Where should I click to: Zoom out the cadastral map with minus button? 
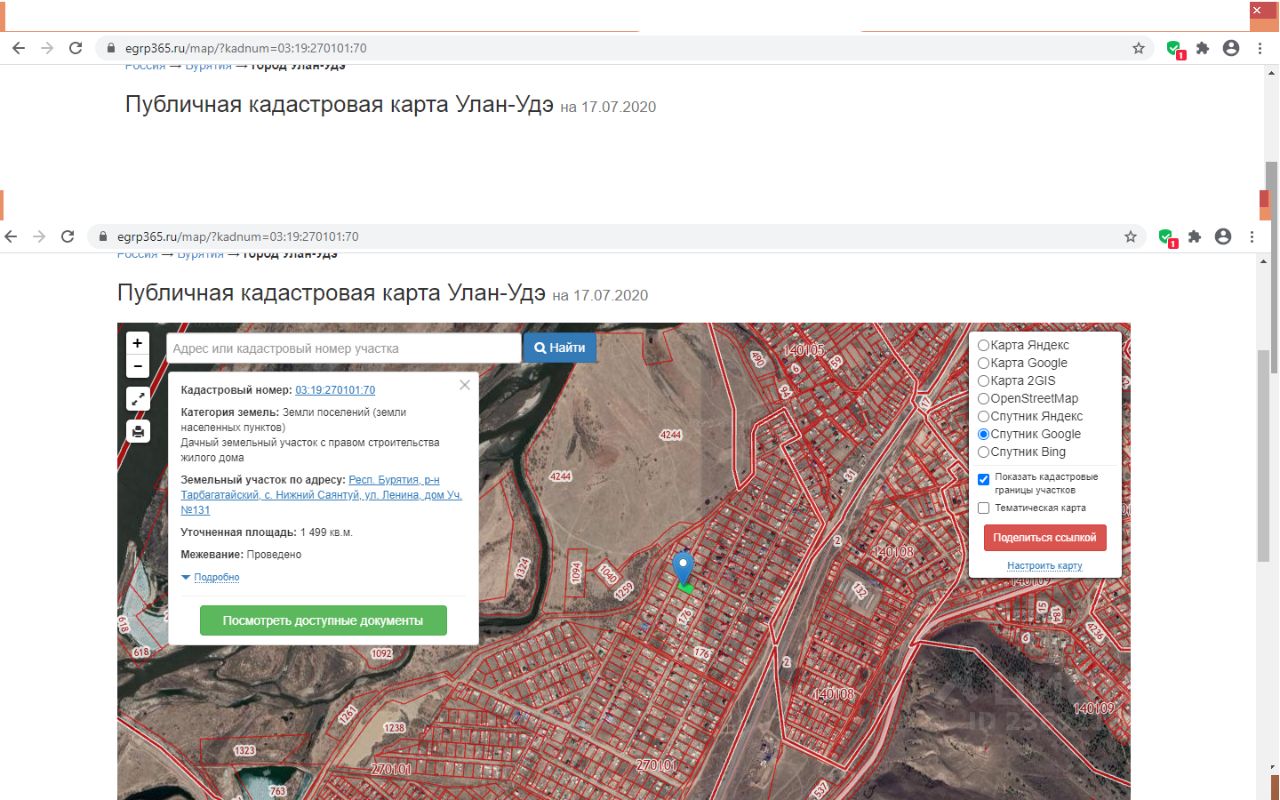pyautogui.click(x=138, y=366)
